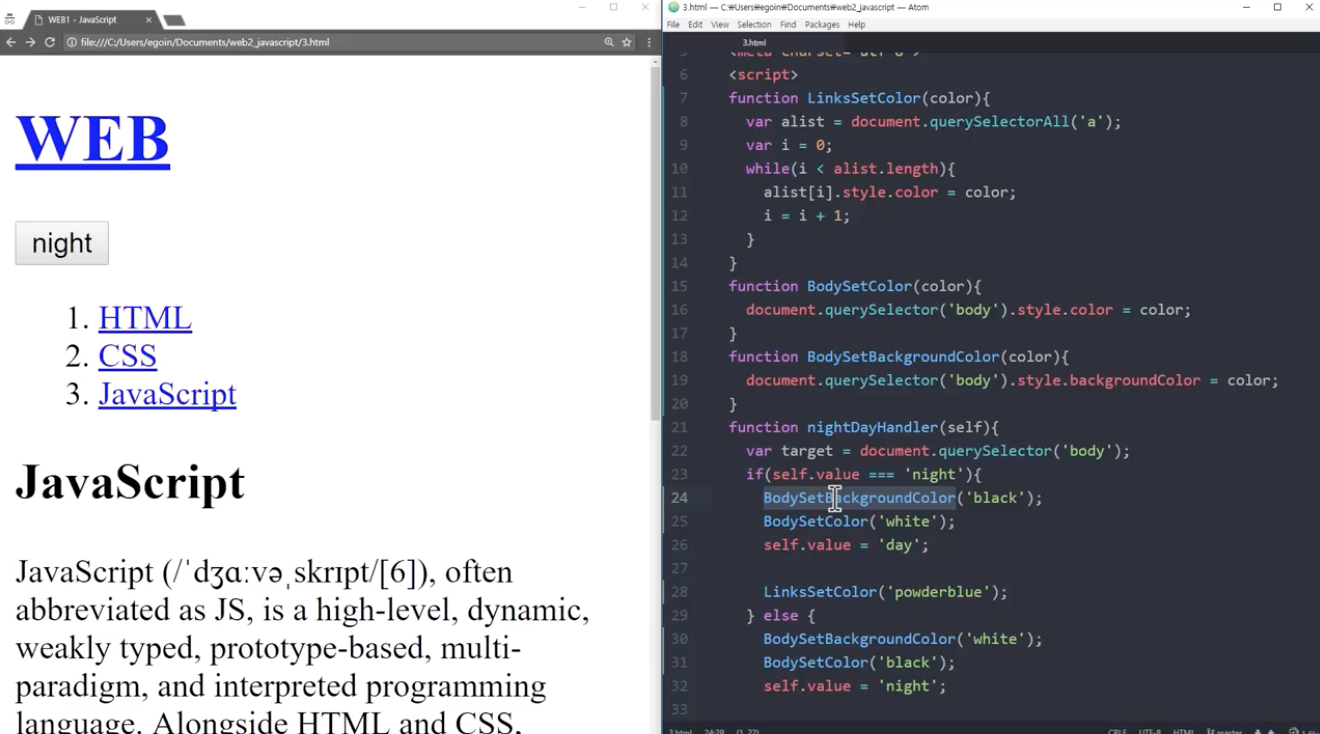Open Atom's Help menu
Image resolution: width=1320 pixels, height=734 pixels.
point(856,25)
